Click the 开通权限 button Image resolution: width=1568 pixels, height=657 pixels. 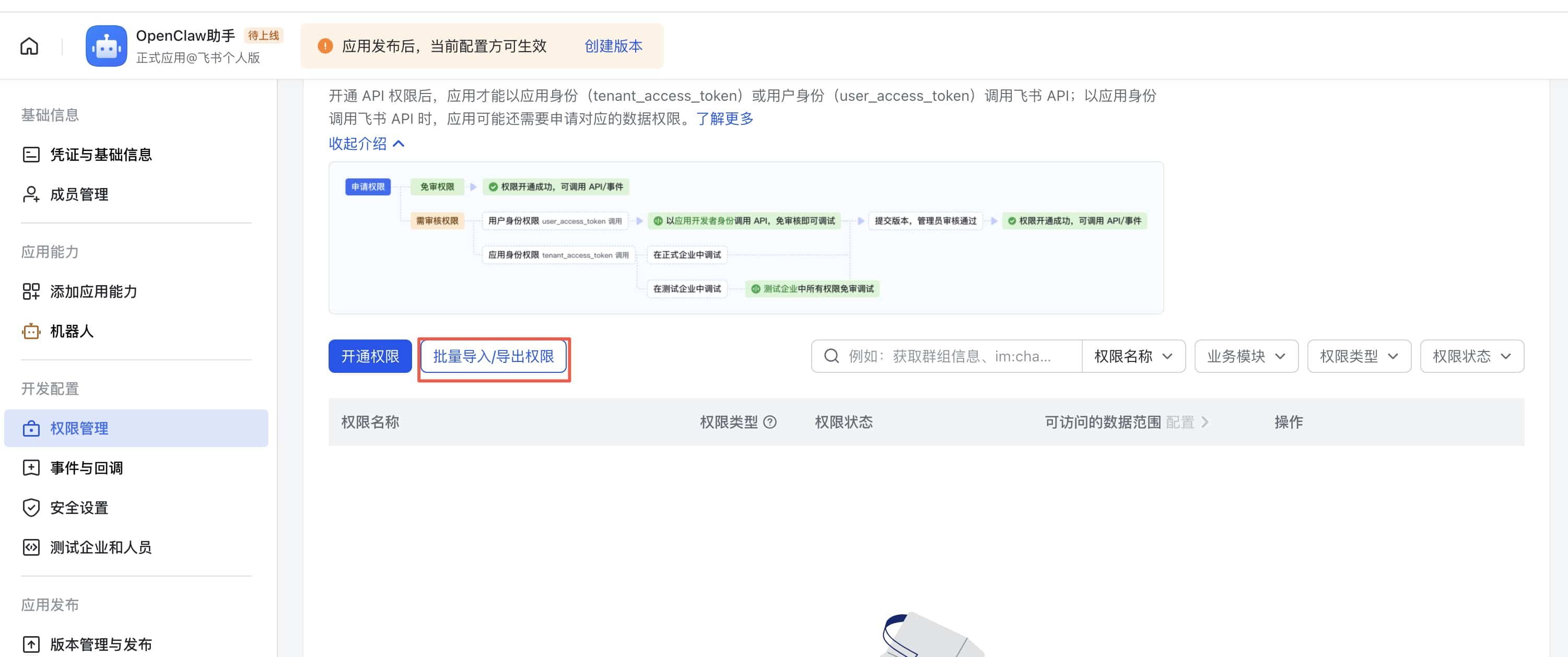(369, 356)
